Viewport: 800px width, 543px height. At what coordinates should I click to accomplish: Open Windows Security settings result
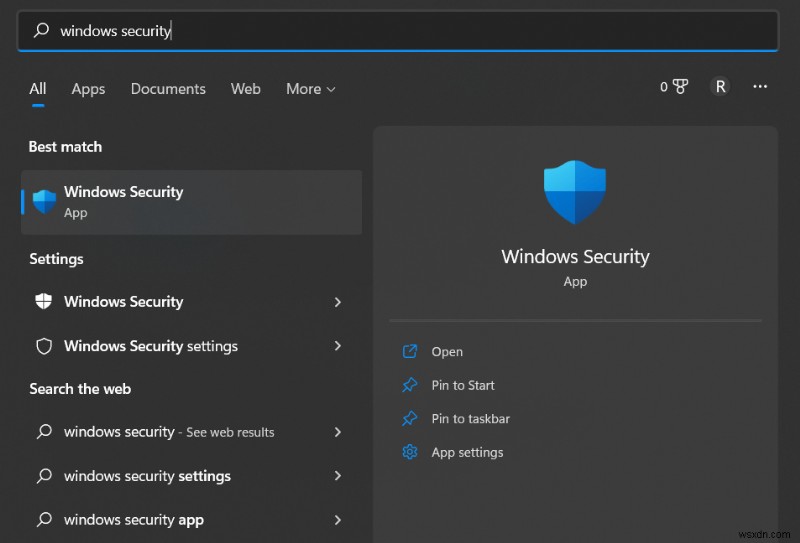pos(192,346)
